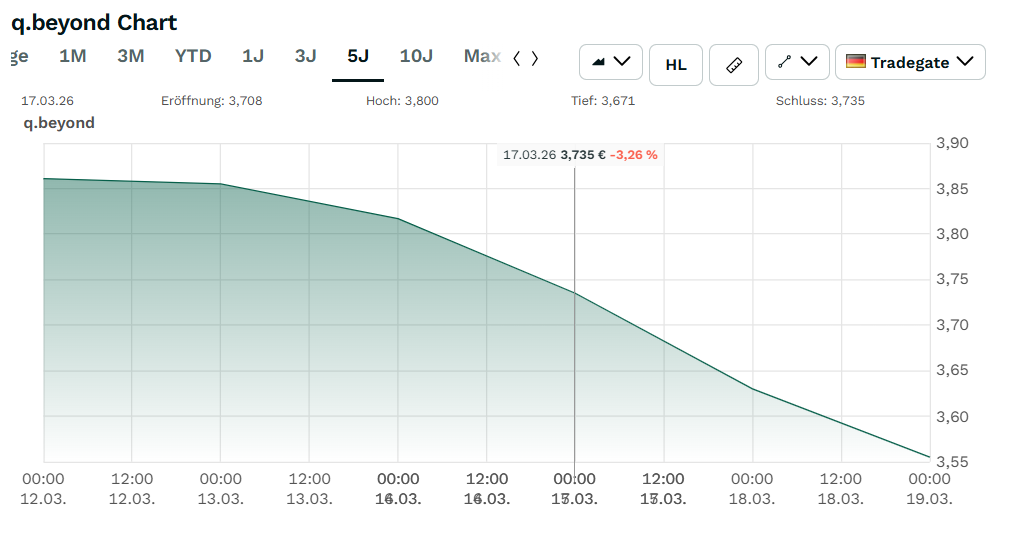Click the q.beyond series legend label
The image size is (1025, 537).
click(59, 123)
